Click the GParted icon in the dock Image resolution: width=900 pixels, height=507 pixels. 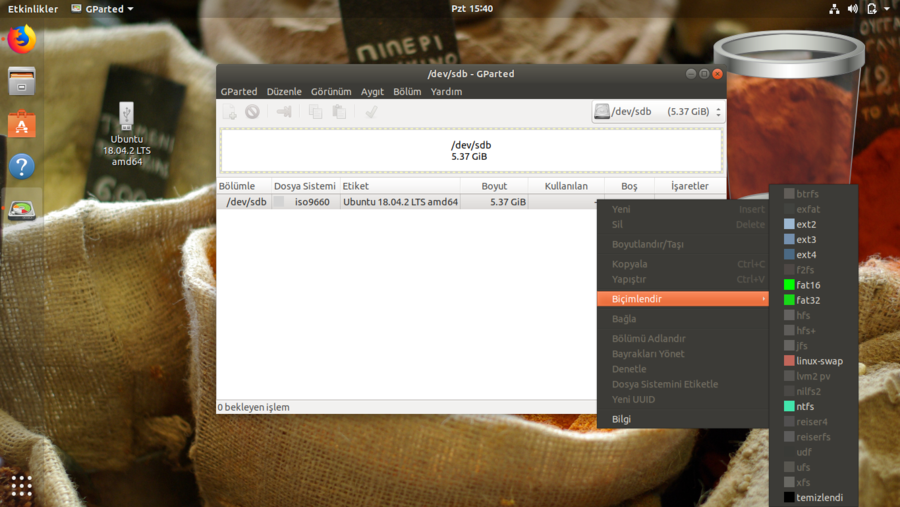[x=22, y=209]
